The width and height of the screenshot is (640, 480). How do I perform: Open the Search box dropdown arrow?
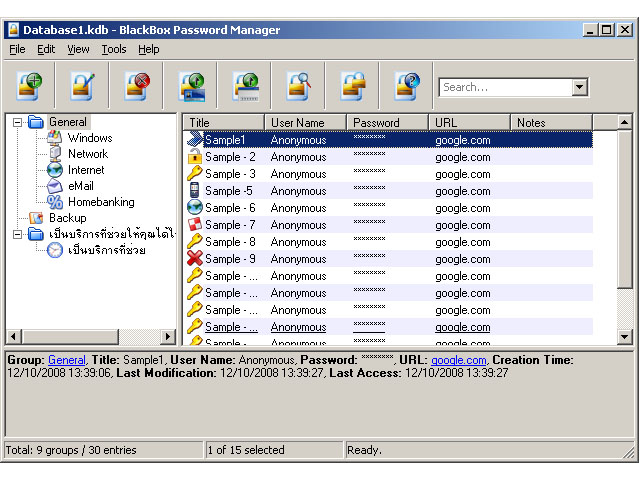coord(579,87)
